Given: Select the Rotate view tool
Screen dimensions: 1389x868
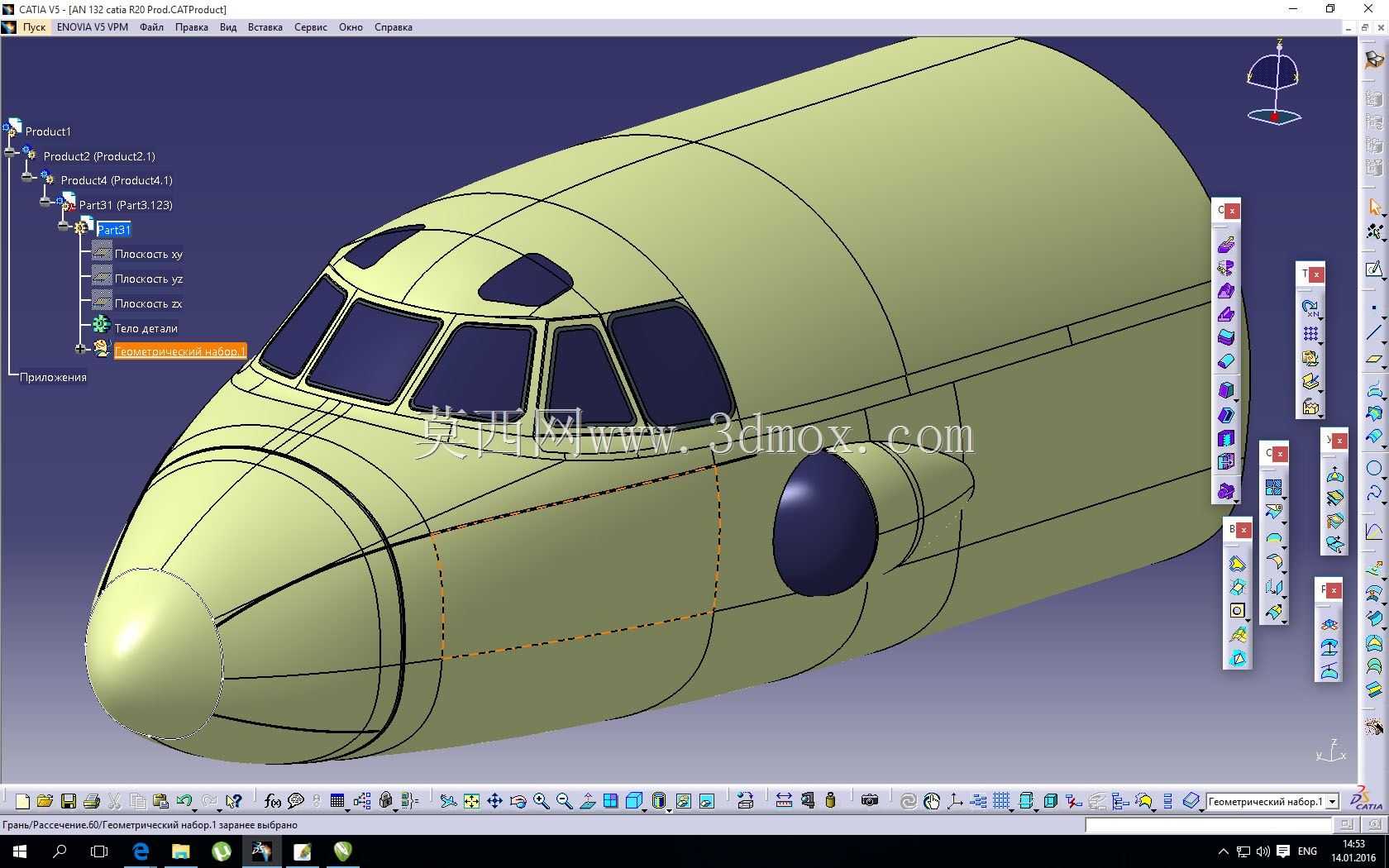Looking at the screenshot, I should pyautogui.click(x=518, y=801).
